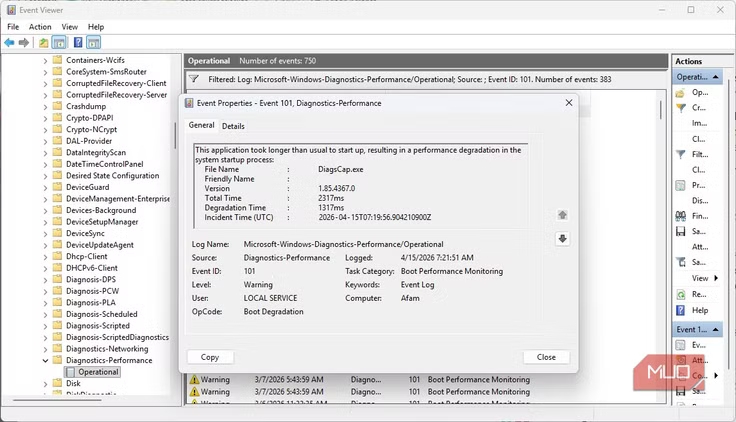736x422 pixels.
Task: Click the Up One Level folder icon
Action: pos(43,43)
